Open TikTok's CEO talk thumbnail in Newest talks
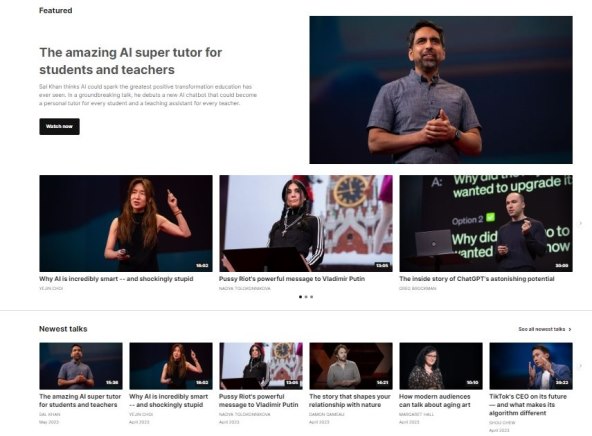592x436 pixels. 531,366
